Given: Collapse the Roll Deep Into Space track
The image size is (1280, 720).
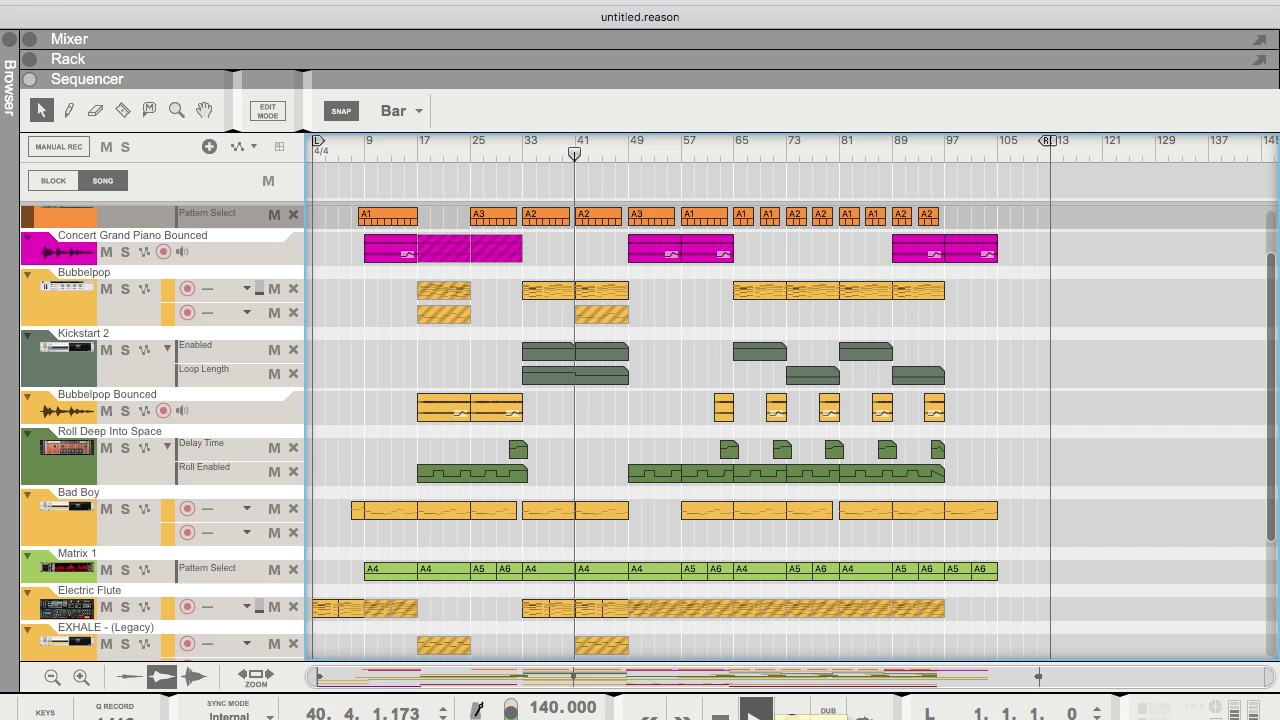Looking at the screenshot, I should (x=28, y=433).
